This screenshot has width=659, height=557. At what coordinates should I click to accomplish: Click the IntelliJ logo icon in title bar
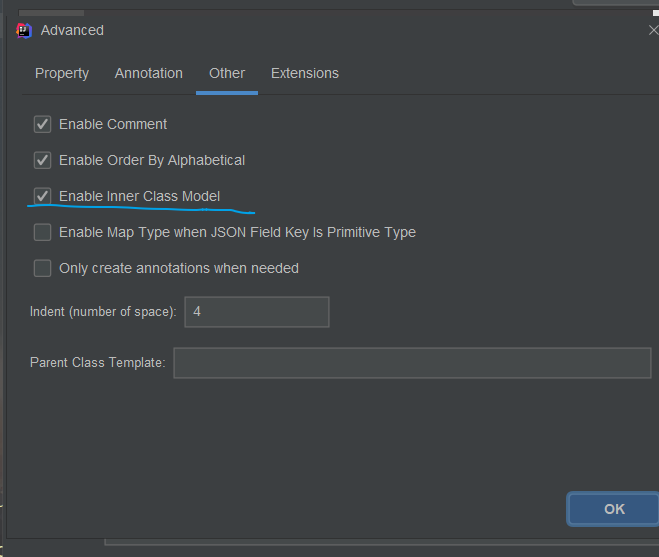pyautogui.click(x=24, y=30)
